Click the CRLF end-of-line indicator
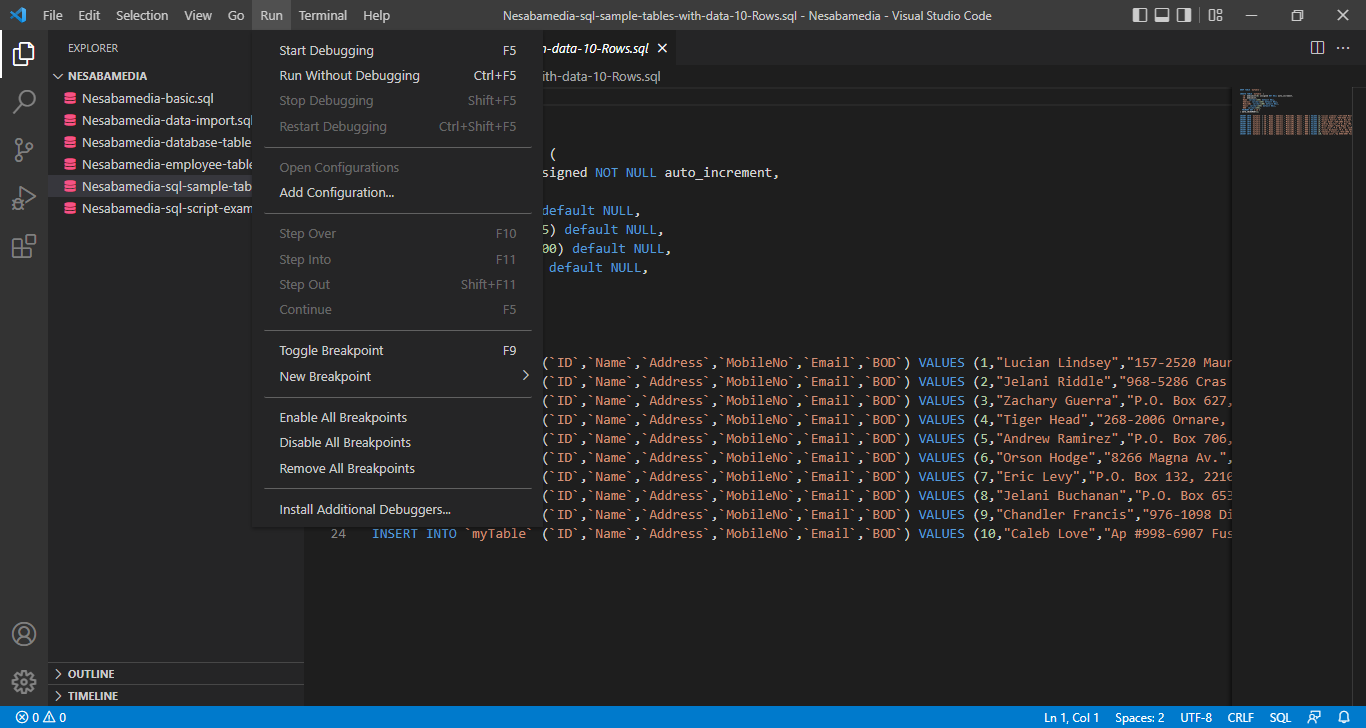 (1240, 717)
